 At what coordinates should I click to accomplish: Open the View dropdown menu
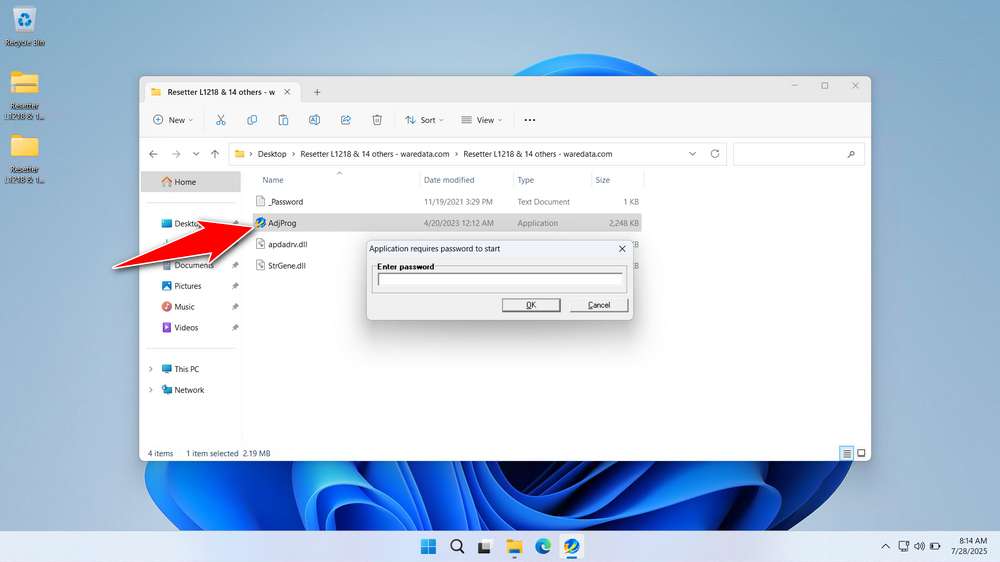[x=482, y=120]
